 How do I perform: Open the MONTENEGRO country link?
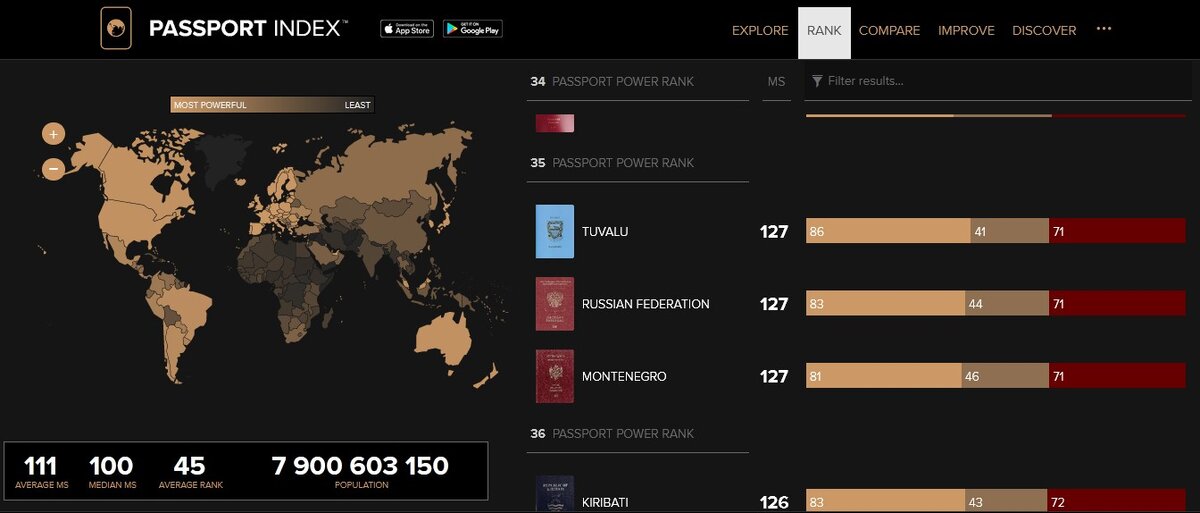click(624, 376)
